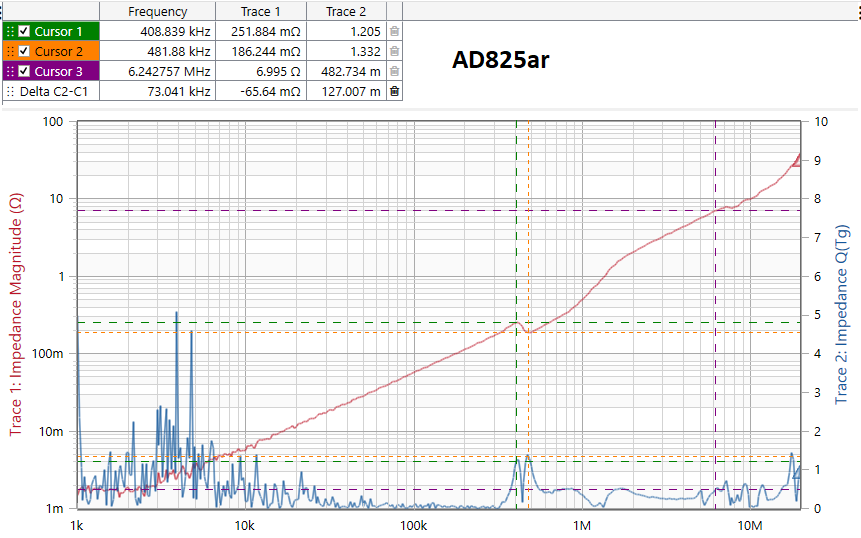
Task: Click the purple Cursor 3 label cell
Action: [51, 71]
